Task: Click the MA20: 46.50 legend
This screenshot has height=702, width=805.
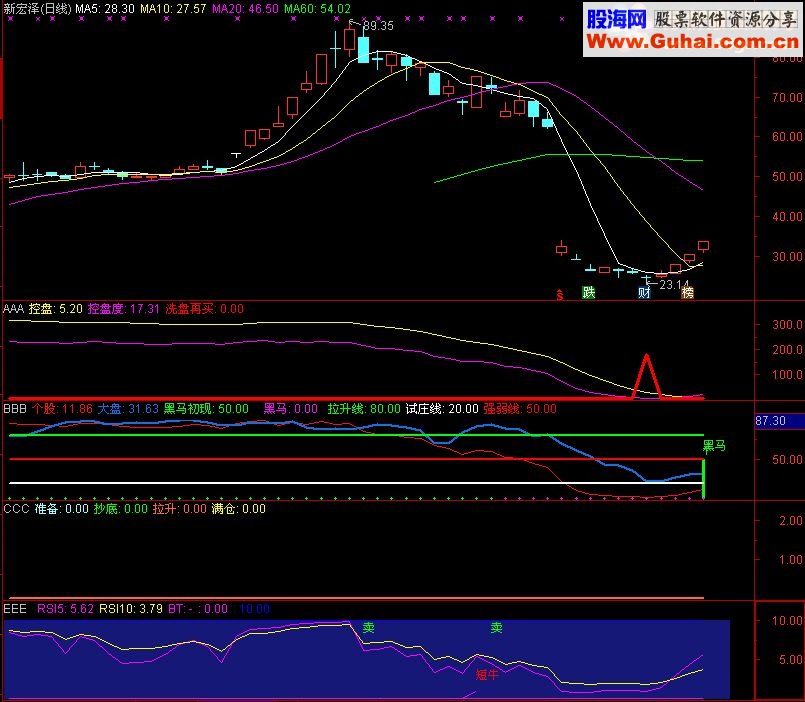Action: [245, 9]
